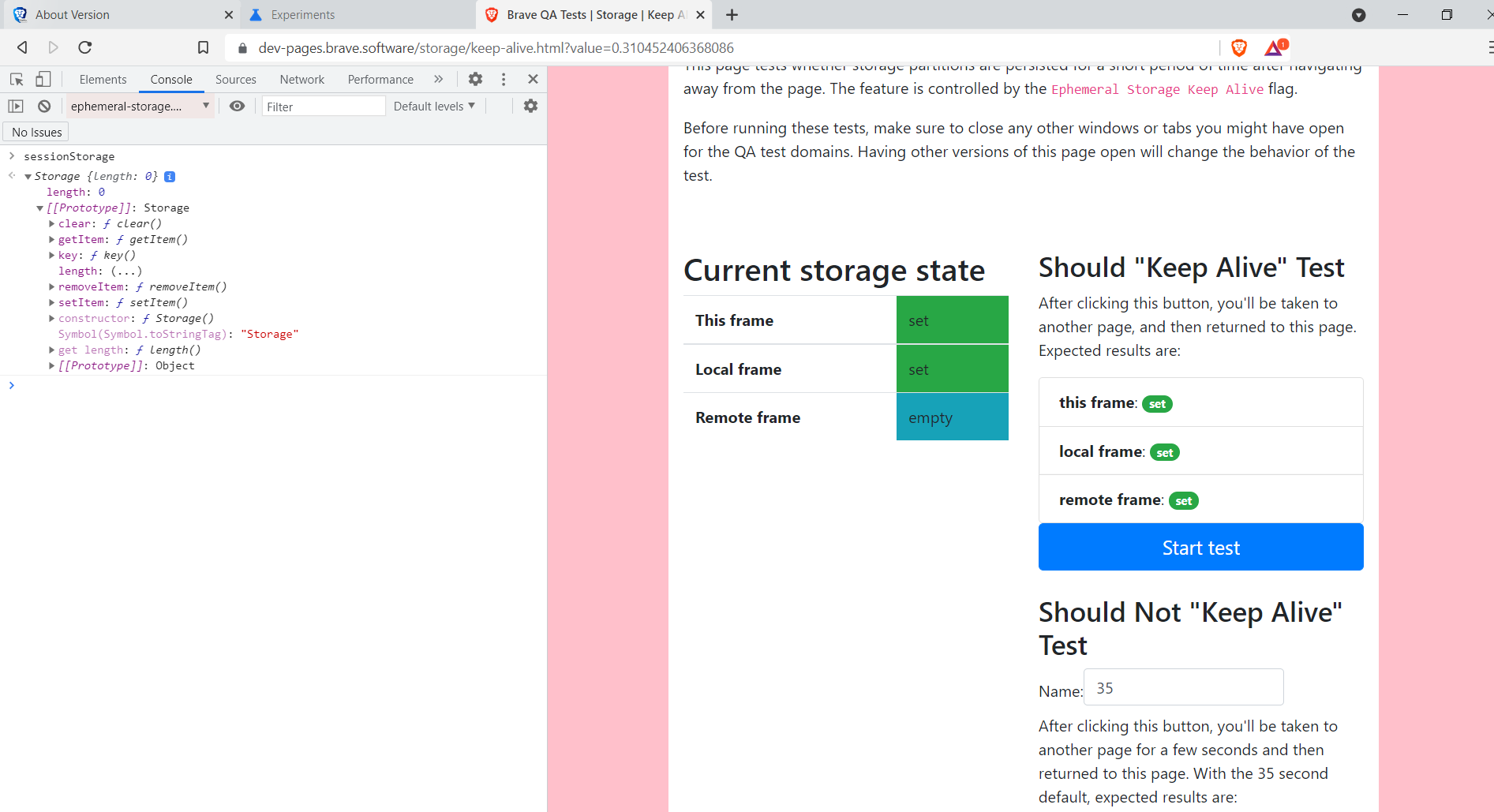Click the Name input field showing 35
Screen dimensions: 1494x812
pos(1182,687)
